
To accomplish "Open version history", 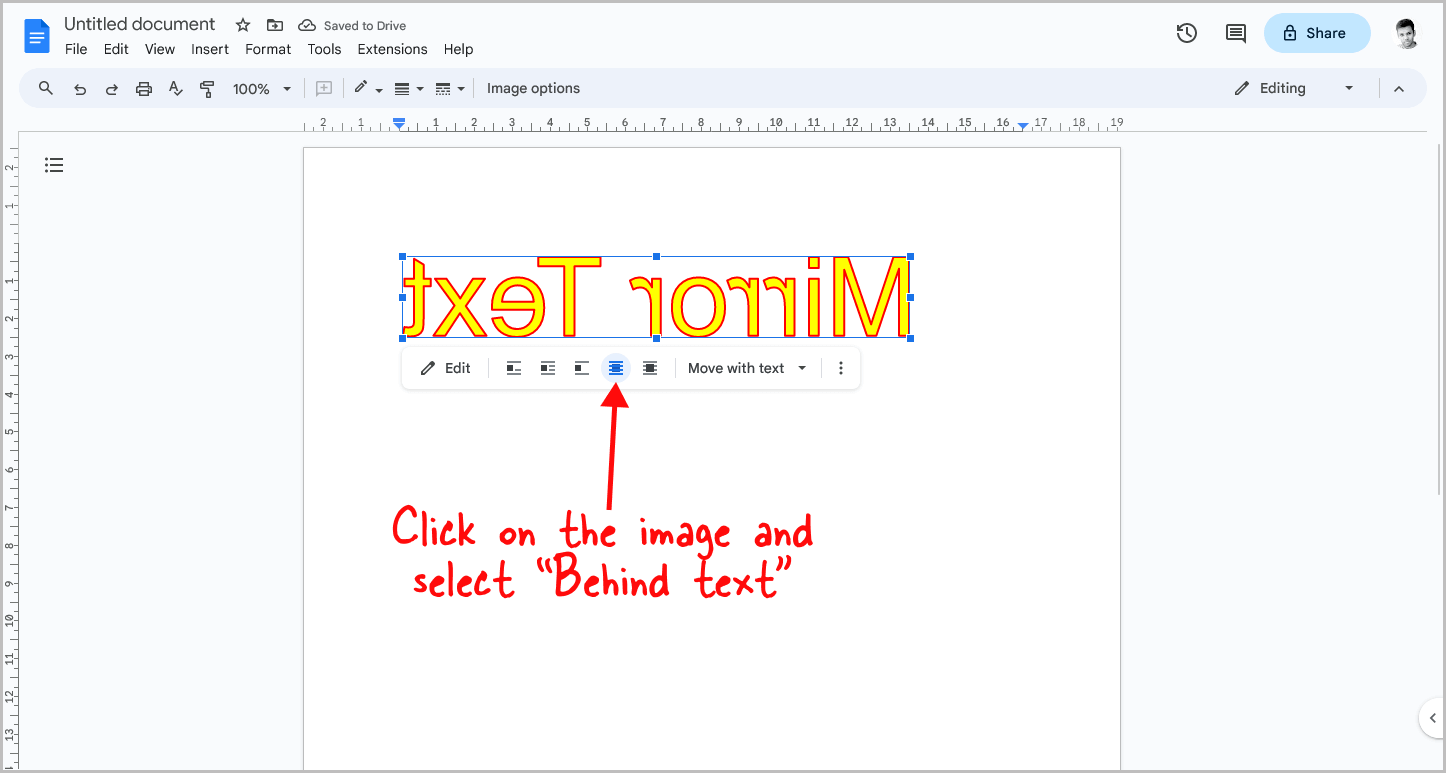I will (1186, 33).
